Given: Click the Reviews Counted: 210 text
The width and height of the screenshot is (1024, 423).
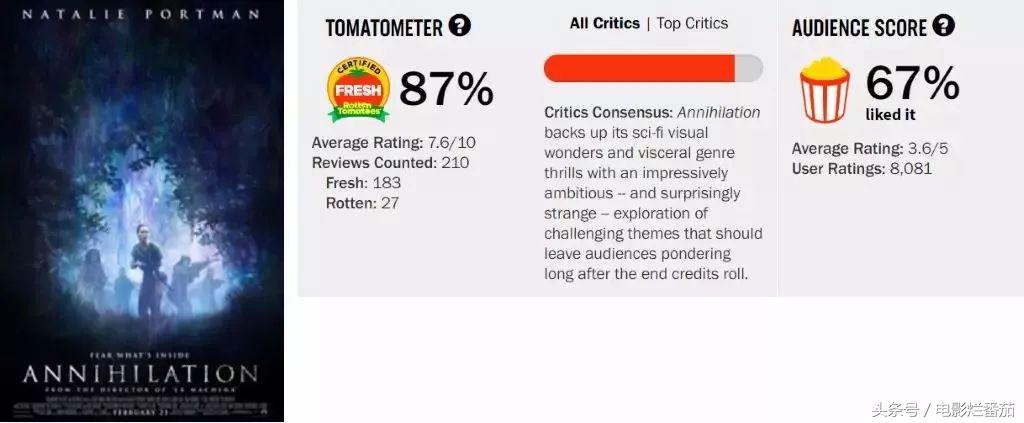Looking at the screenshot, I should (390, 162).
